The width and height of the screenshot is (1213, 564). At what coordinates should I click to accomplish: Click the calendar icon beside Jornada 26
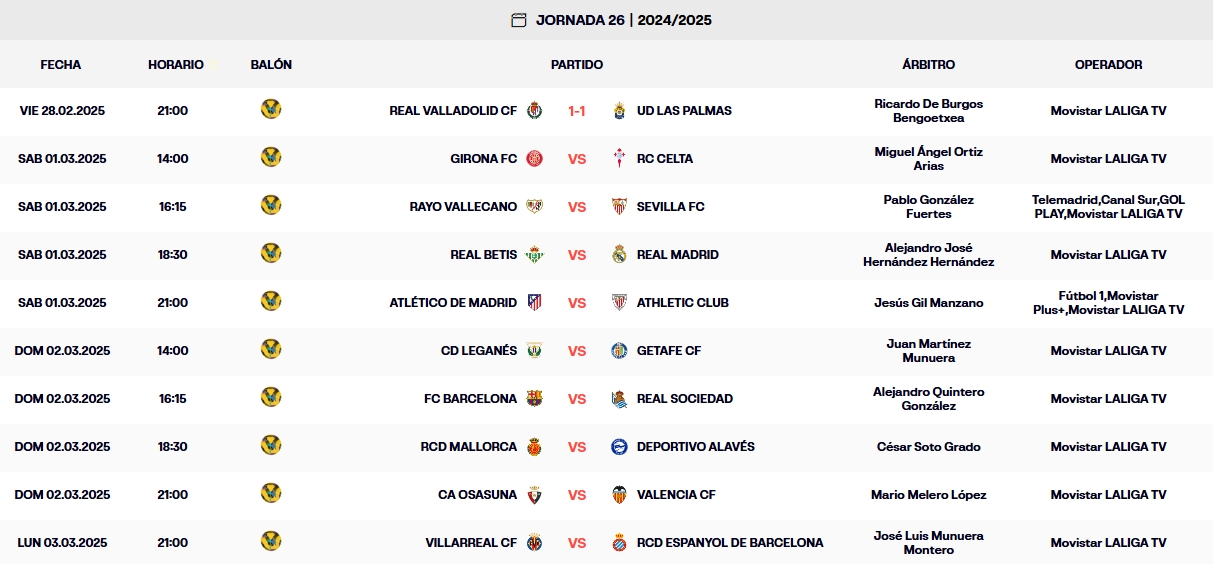pos(518,20)
